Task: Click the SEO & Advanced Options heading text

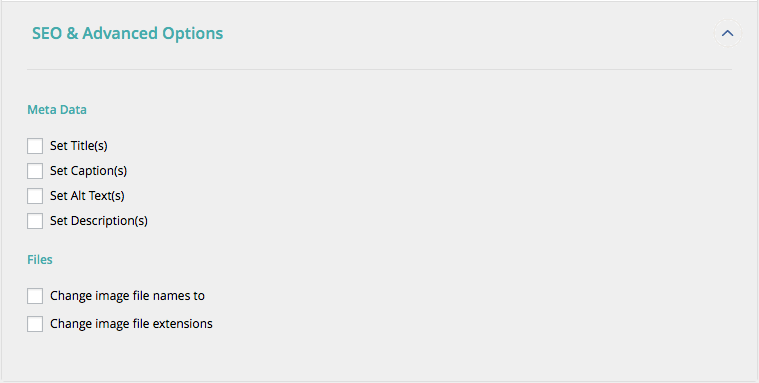Action: (127, 33)
